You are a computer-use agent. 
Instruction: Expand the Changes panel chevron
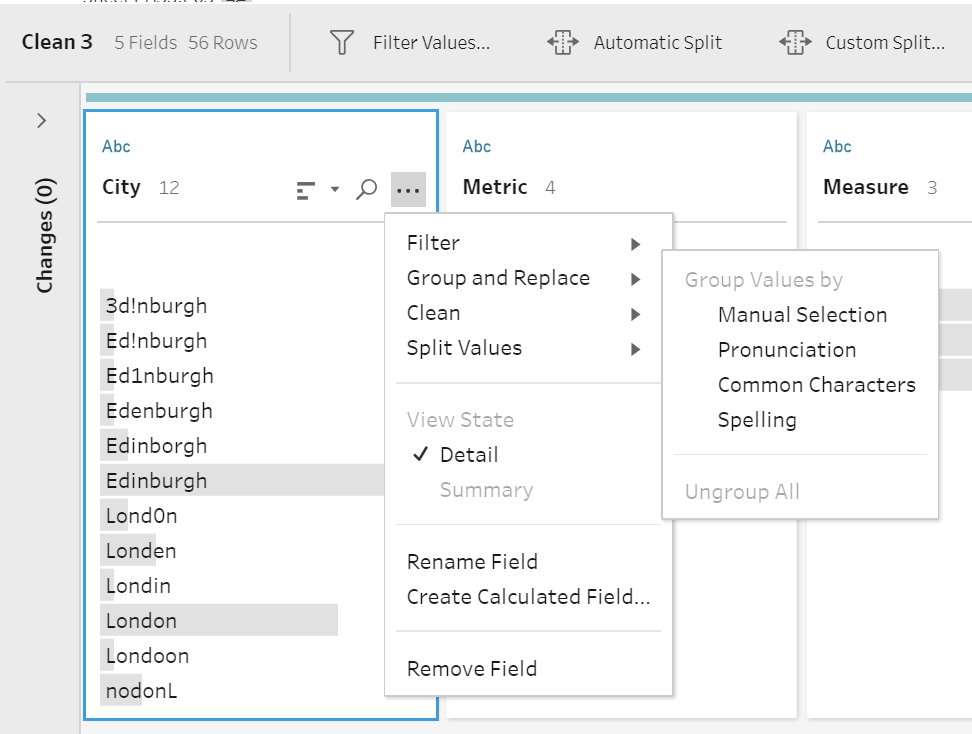pyautogui.click(x=41, y=120)
